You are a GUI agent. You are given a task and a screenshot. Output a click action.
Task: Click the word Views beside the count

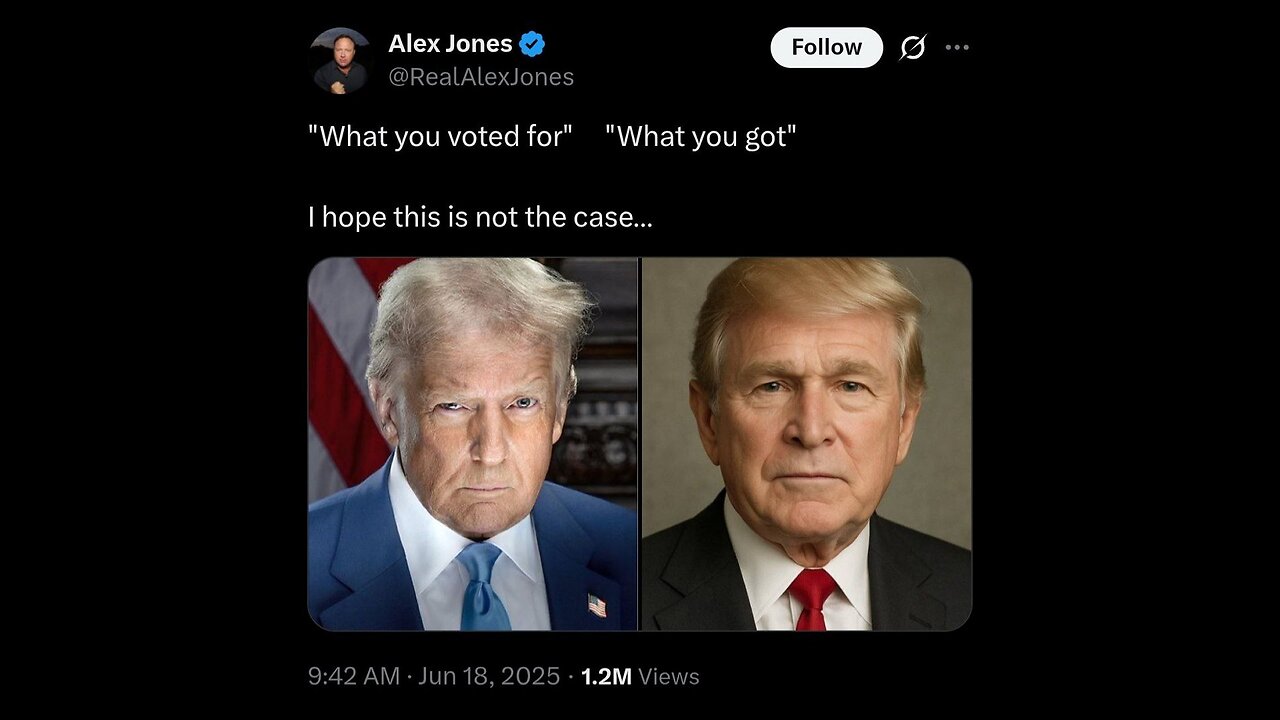click(x=669, y=677)
